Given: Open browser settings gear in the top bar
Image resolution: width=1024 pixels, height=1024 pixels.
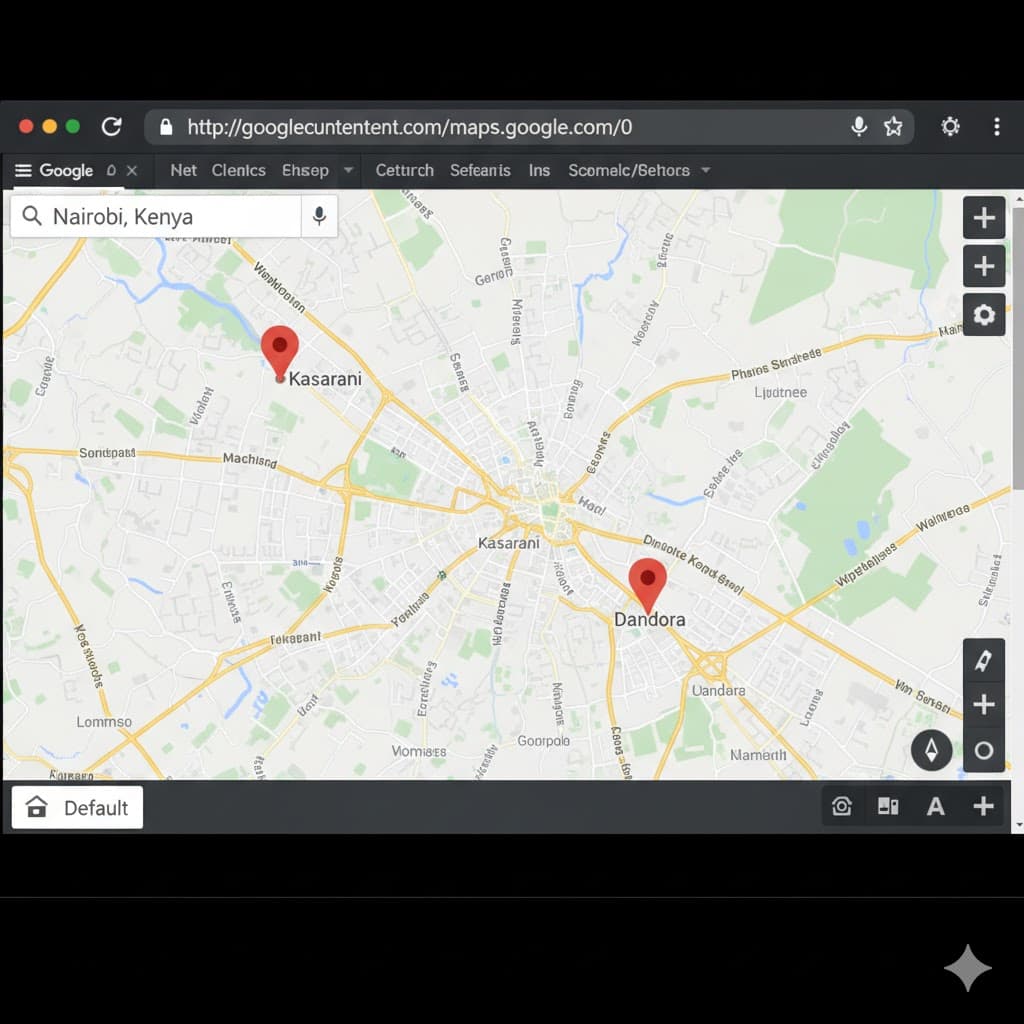Looking at the screenshot, I should pyautogui.click(x=950, y=127).
